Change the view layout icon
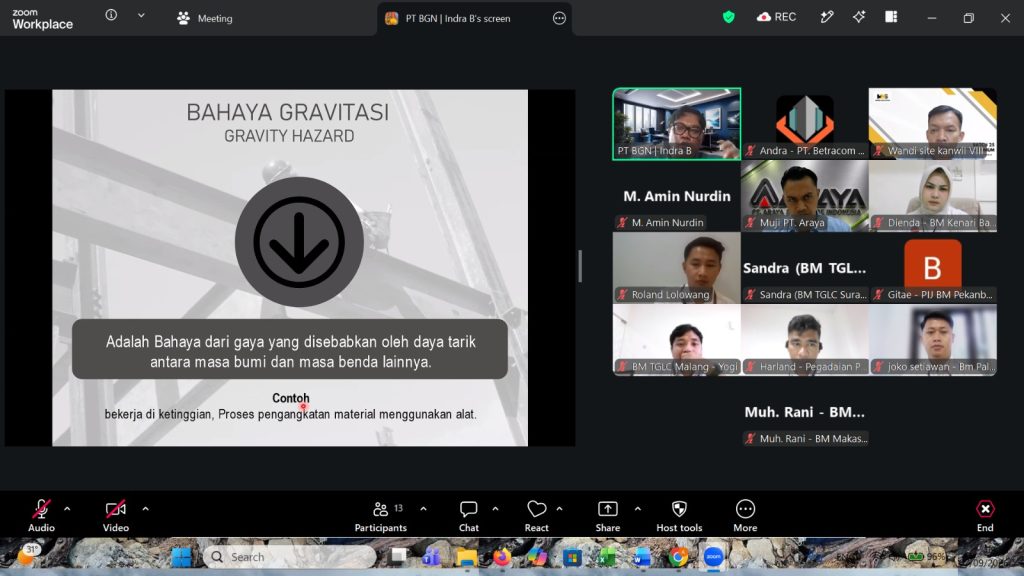Screen dimensions: 1024x576 click(891, 17)
